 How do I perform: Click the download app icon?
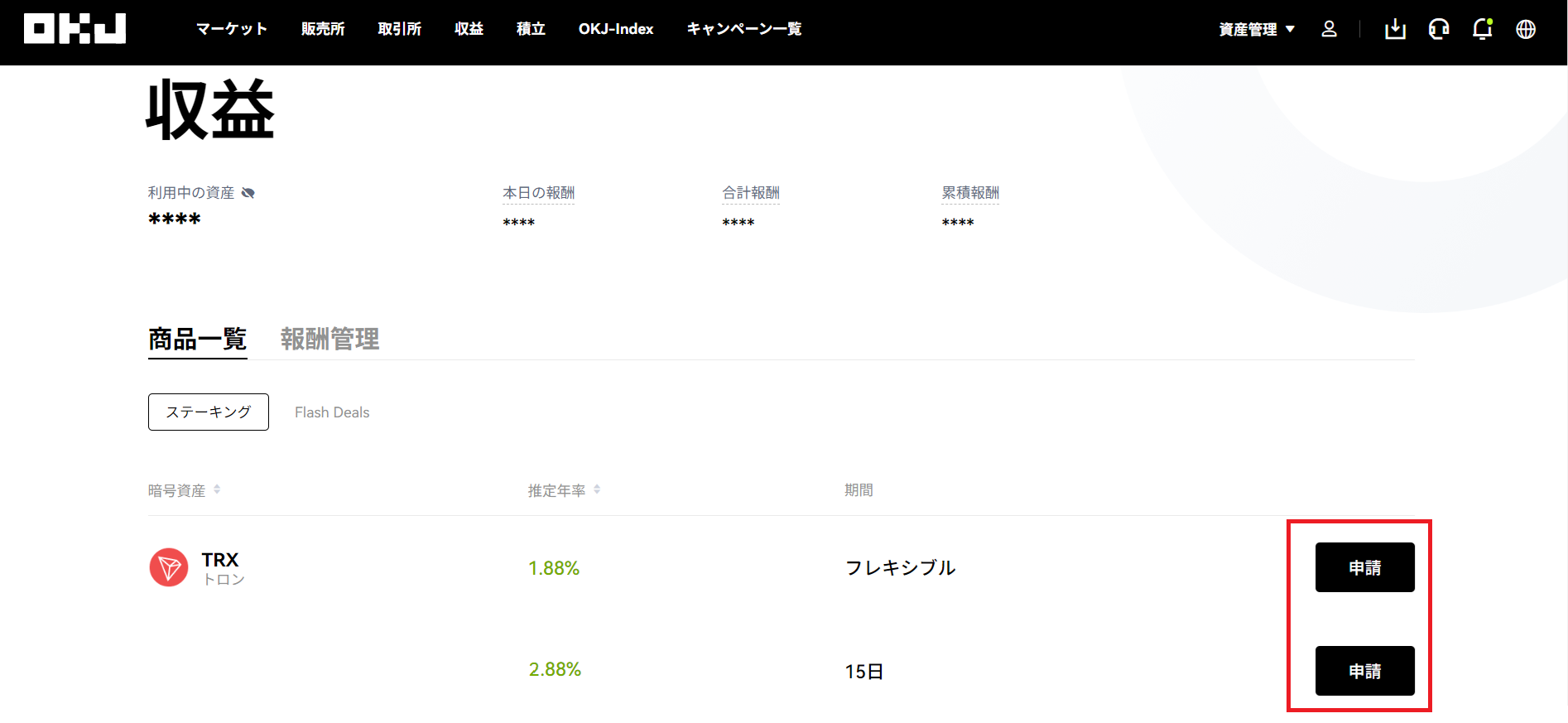[1395, 29]
